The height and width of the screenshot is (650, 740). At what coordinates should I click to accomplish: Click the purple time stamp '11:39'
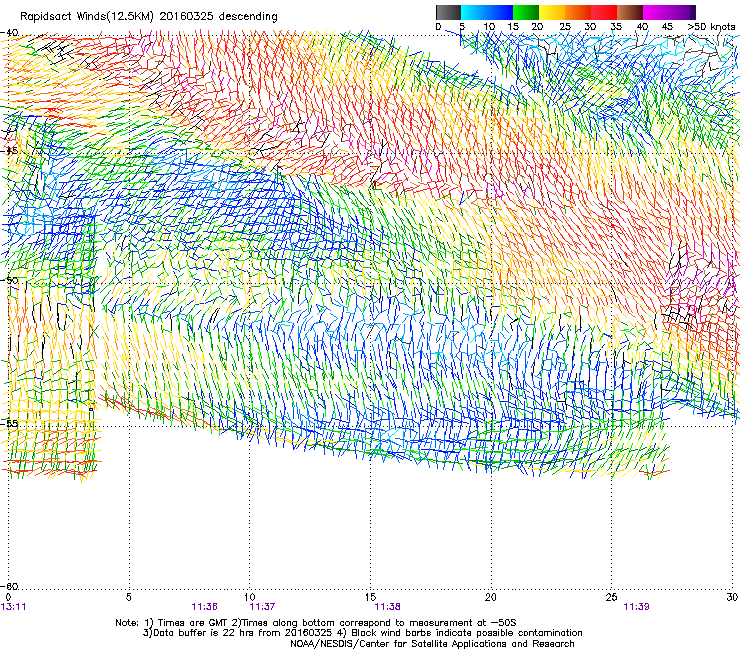(x=636, y=607)
